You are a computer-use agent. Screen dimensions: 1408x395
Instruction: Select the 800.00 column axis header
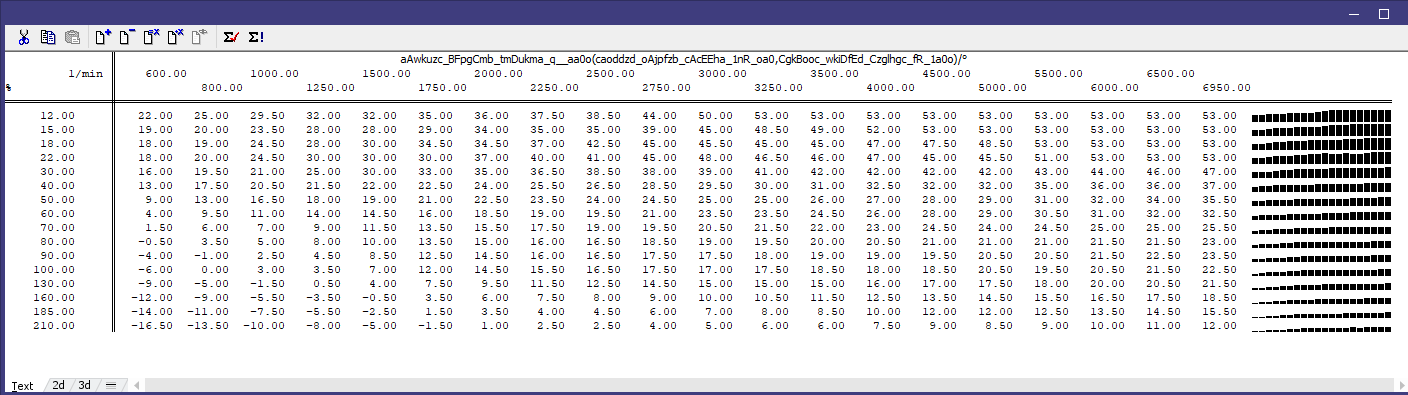222,88
